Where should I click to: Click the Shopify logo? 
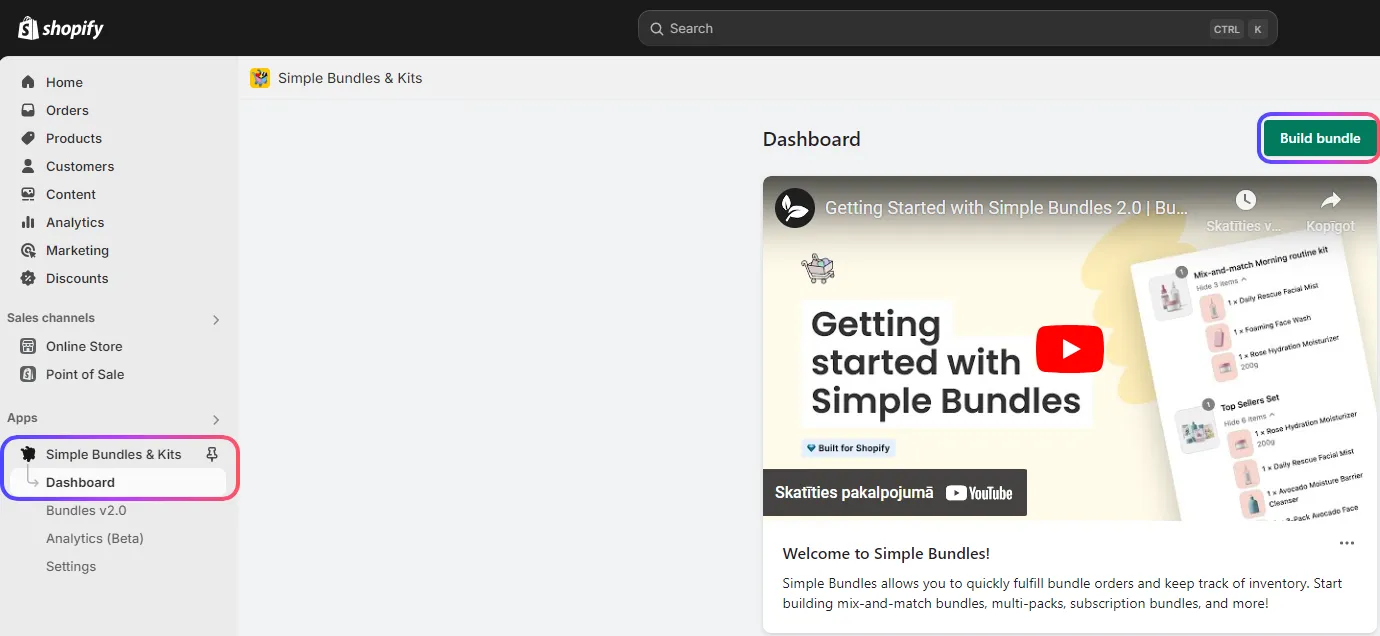click(x=60, y=28)
